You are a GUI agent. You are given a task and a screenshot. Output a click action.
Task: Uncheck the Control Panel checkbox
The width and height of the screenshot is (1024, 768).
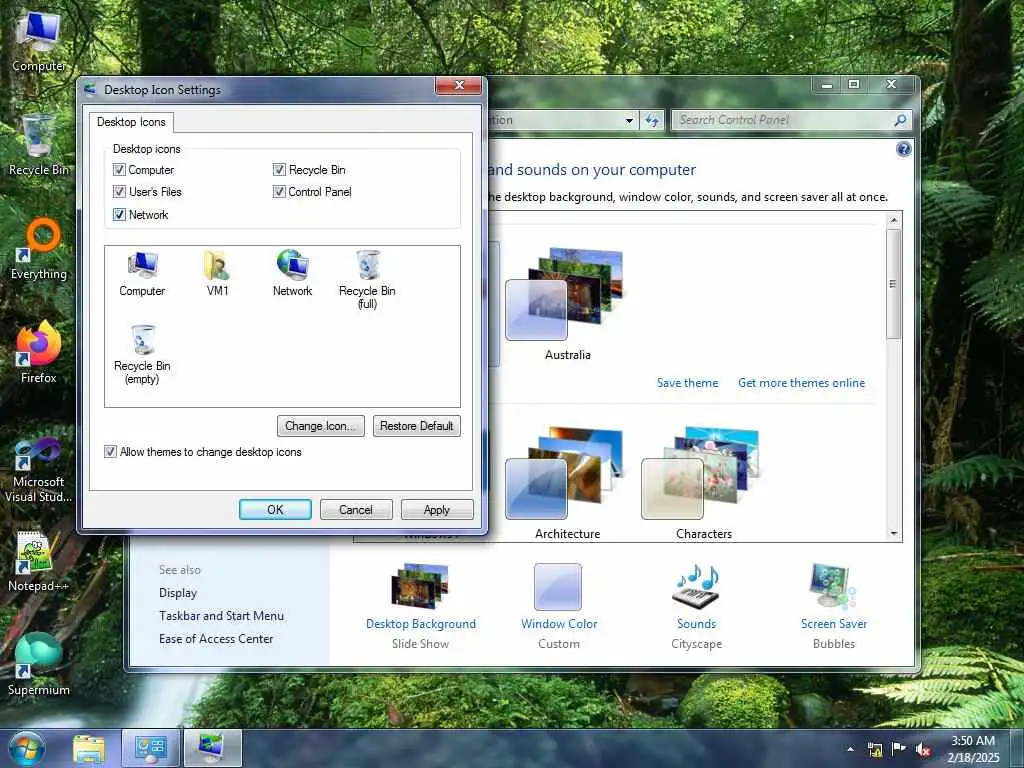coord(280,191)
